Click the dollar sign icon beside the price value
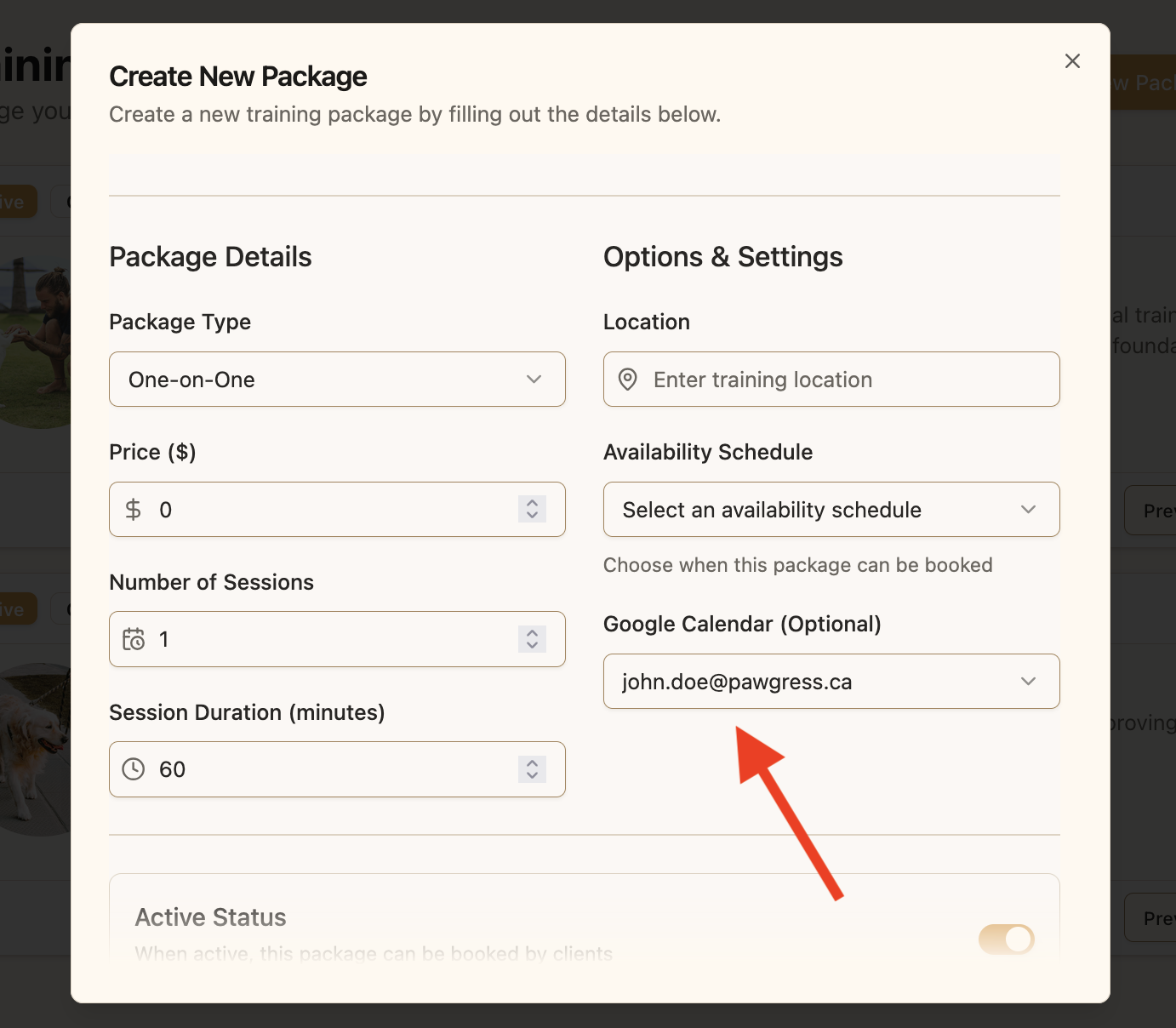This screenshot has width=1176, height=1028. [x=134, y=509]
